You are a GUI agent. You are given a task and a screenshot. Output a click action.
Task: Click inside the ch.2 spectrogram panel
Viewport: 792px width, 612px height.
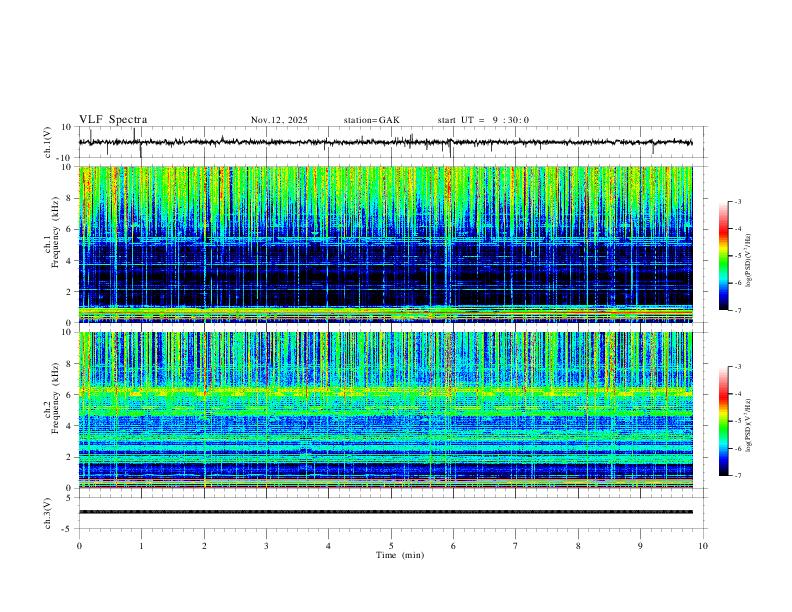click(x=385, y=410)
